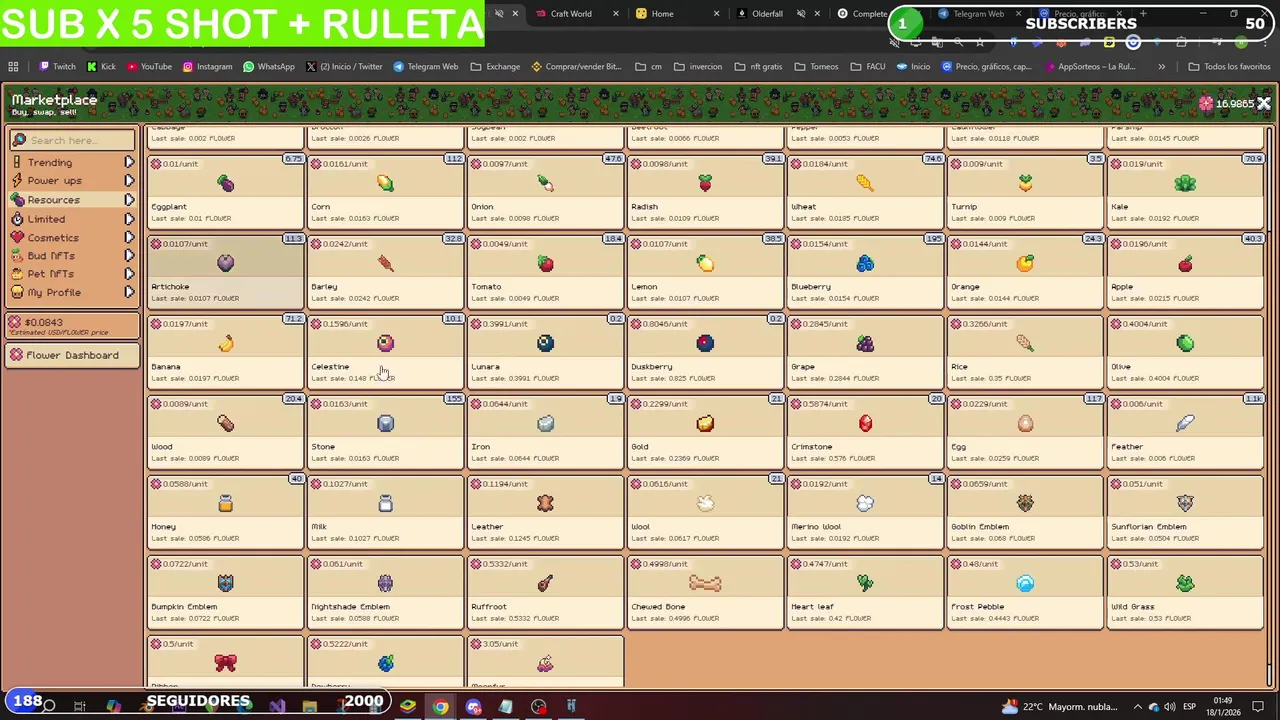1280x720 pixels.
Task: Open the Kick bookmark
Action: pos(101,67)
